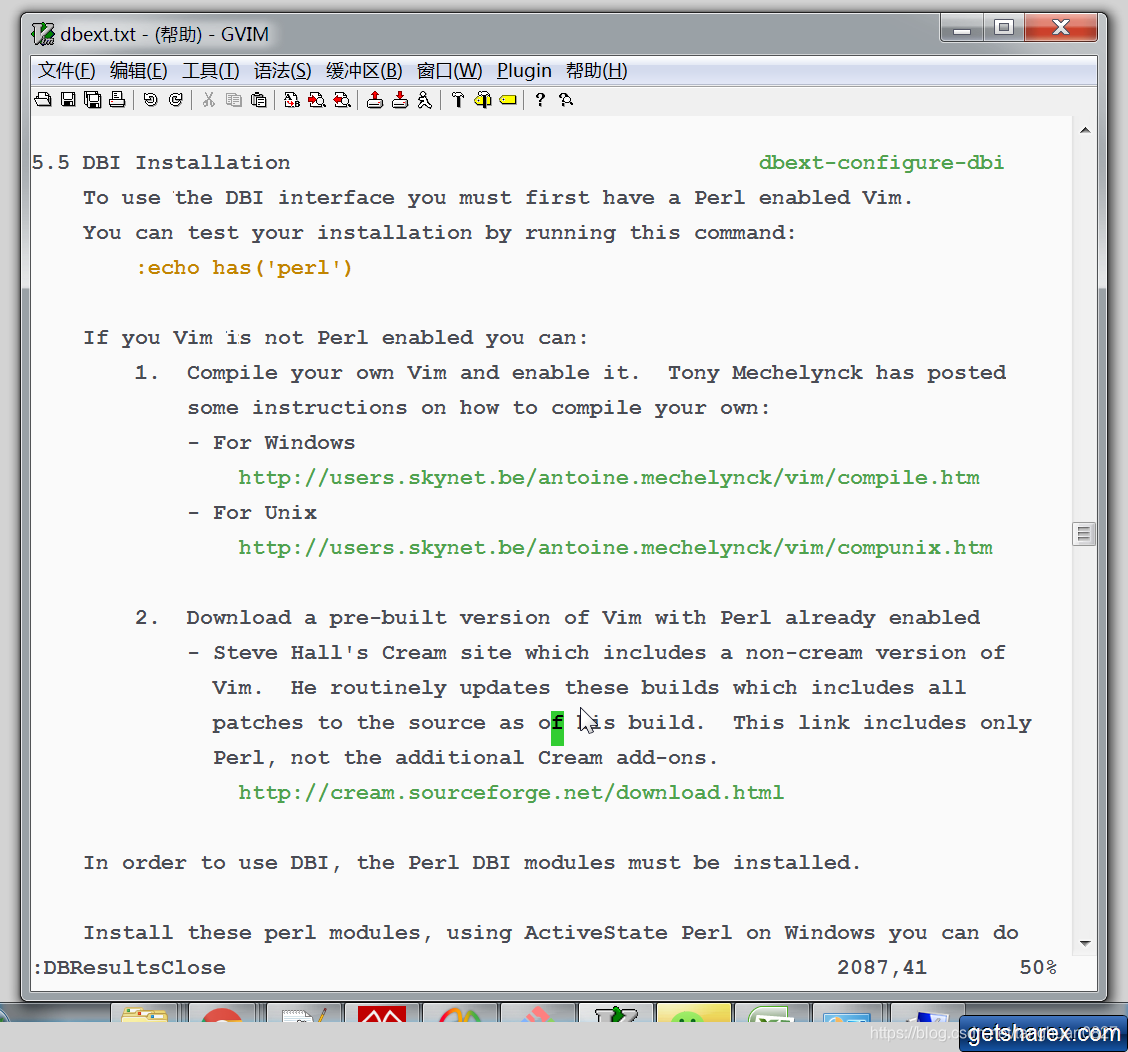Click the :echo has('perl') command text
The image size is (1128, 1052).
(245, 268)
